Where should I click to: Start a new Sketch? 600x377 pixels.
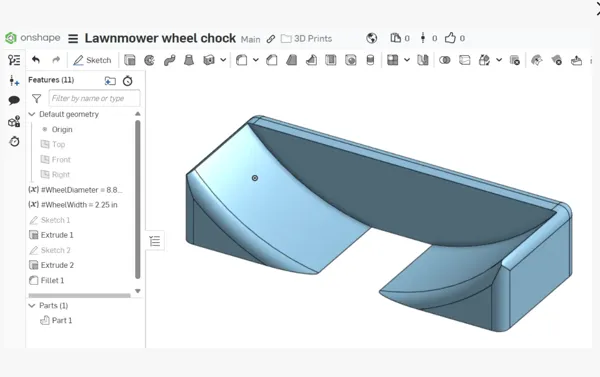pyautogui.click(x=92, y=60)
